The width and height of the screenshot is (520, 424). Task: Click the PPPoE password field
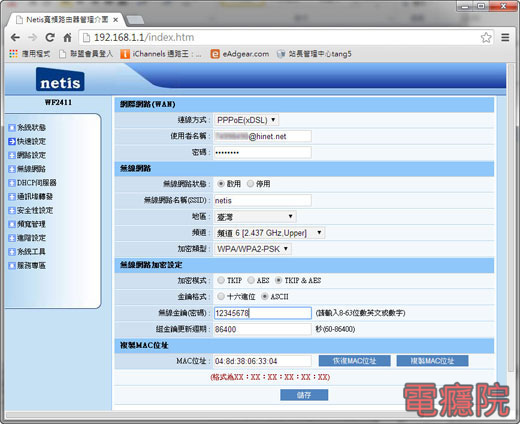(263, 152)
